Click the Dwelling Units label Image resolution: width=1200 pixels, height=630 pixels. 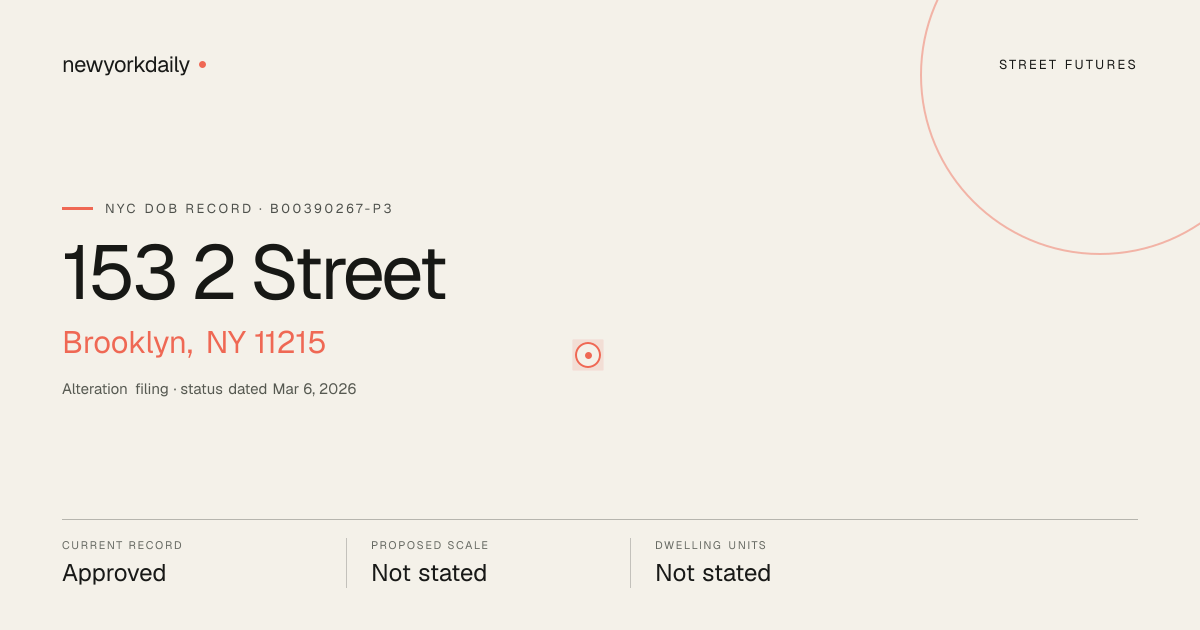[x=711, y=546]
